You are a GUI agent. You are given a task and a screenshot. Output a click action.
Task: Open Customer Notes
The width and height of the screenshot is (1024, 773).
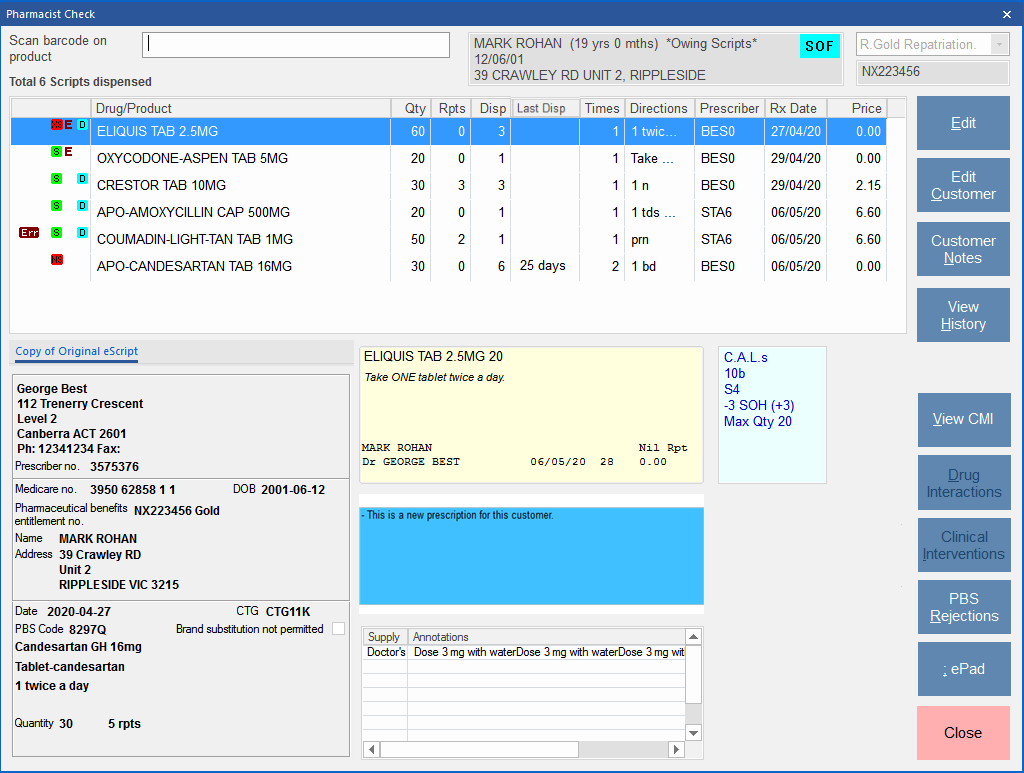point(963,249)
